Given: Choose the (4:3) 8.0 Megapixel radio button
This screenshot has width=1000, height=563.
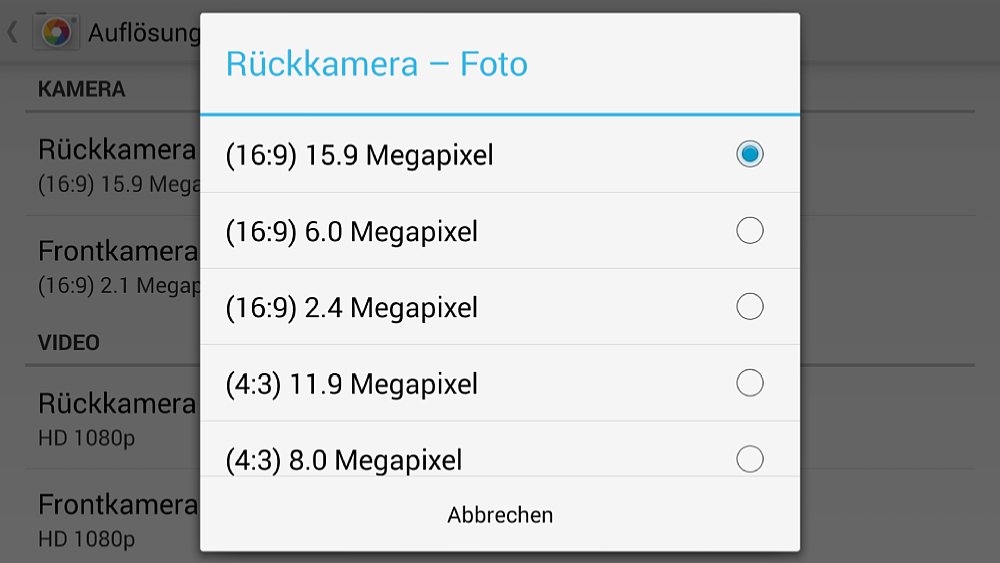Looking at the screenshot, I should [749, 458].
